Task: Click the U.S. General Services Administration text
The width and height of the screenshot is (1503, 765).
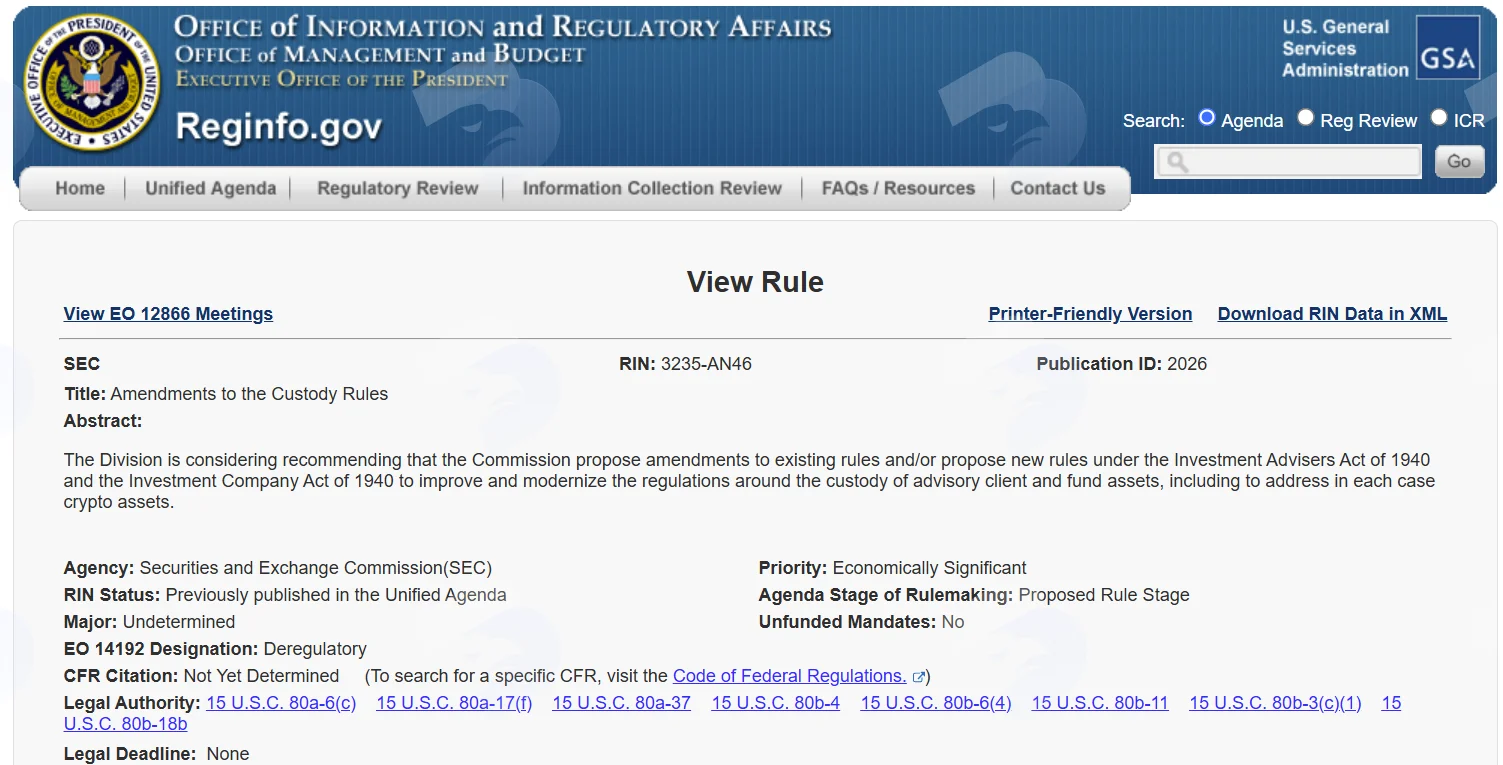Action: click(x=1345, y=48)
